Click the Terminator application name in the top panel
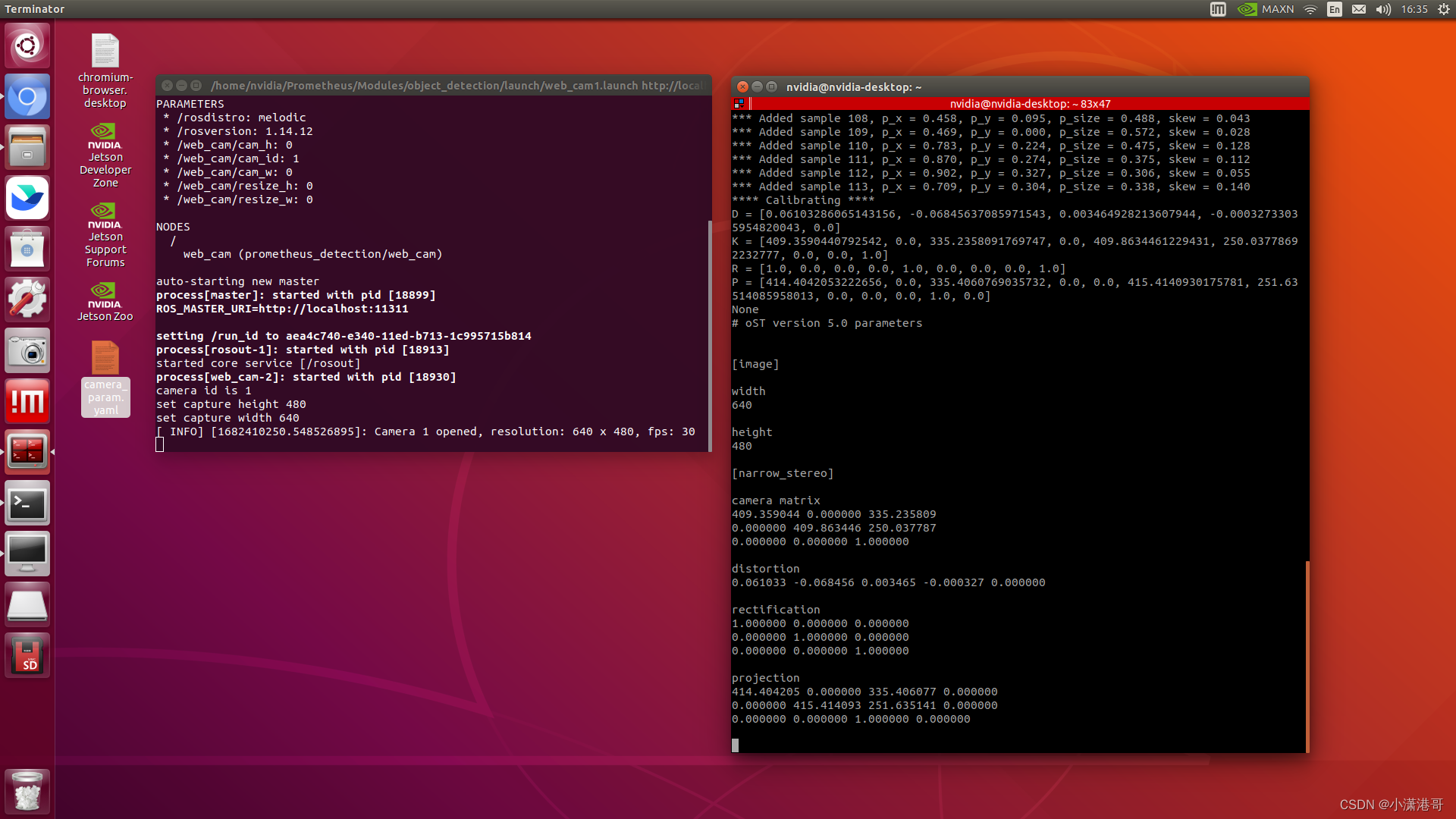 click(35, 9)
